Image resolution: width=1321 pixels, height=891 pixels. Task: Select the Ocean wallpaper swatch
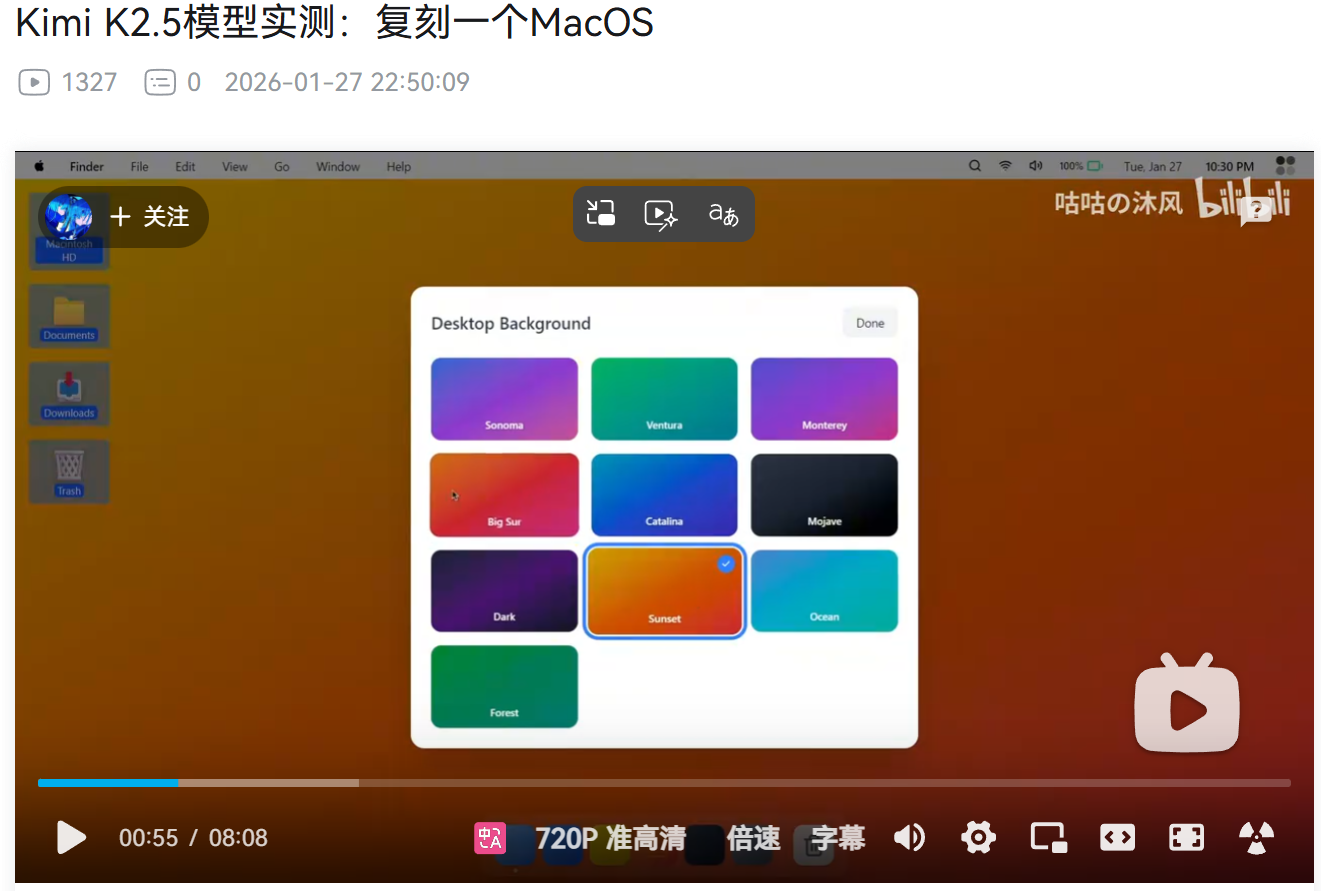824,589
